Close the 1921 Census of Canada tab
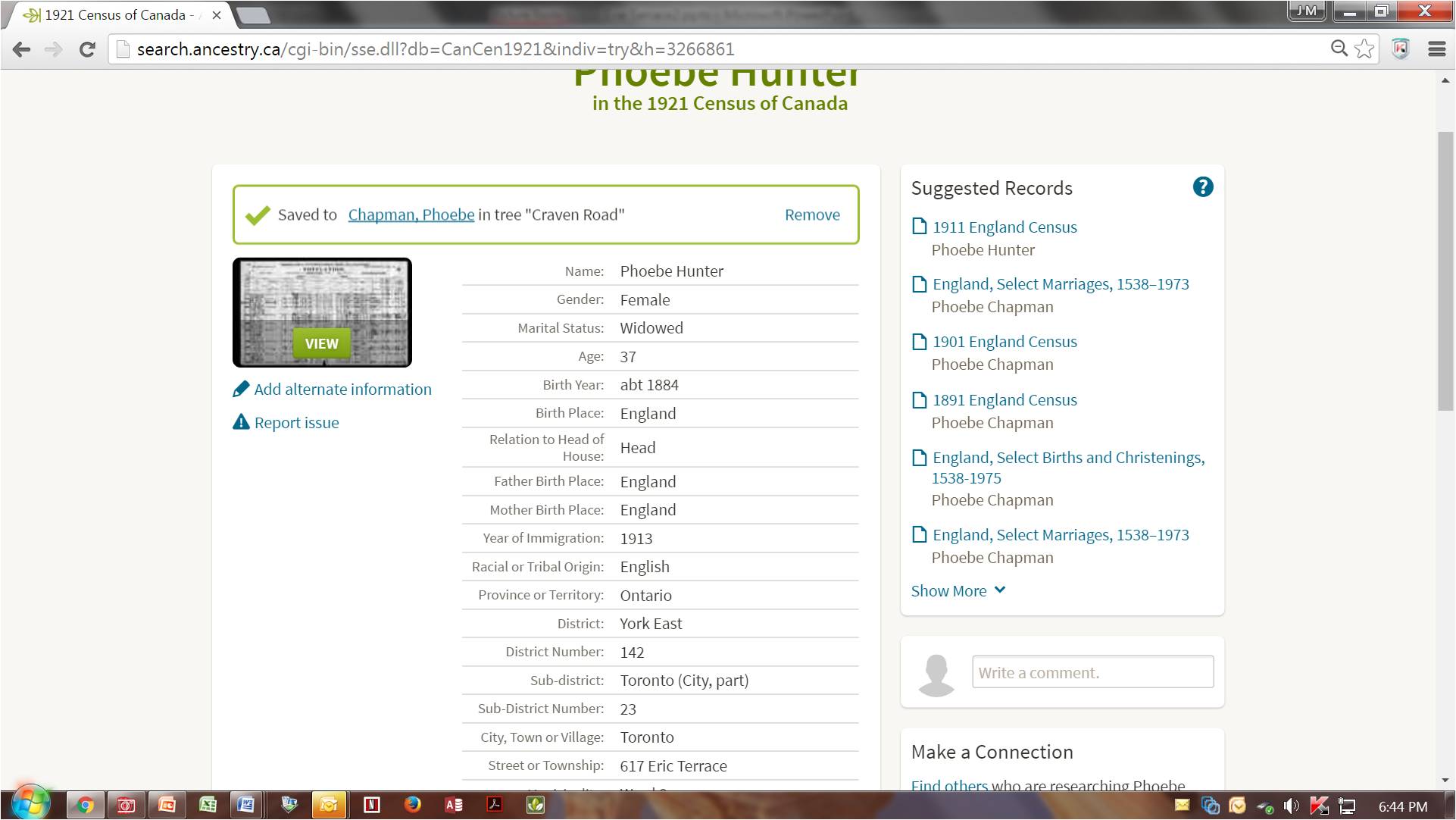Viewport: 1456px width, 820px height. click(217, 15)
